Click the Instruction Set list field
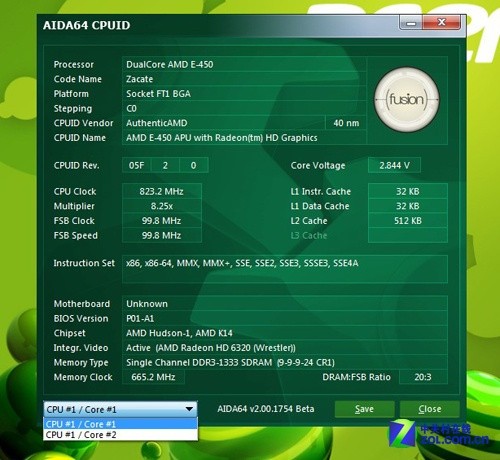Image resolution: width=500 pixels, height=460 pixels. pyautogui.click(x=285, y=269)
